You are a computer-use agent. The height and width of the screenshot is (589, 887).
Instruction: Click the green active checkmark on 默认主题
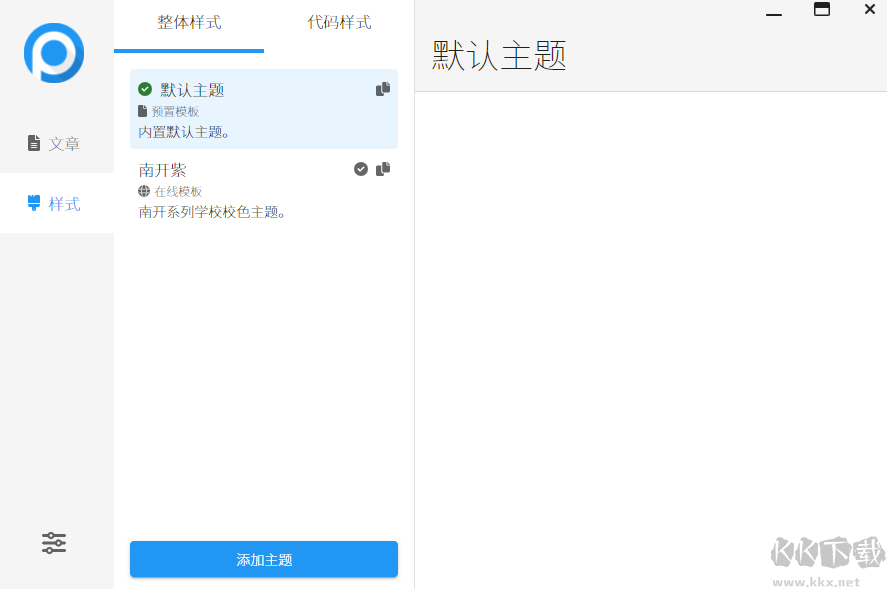tap(145, 88)
